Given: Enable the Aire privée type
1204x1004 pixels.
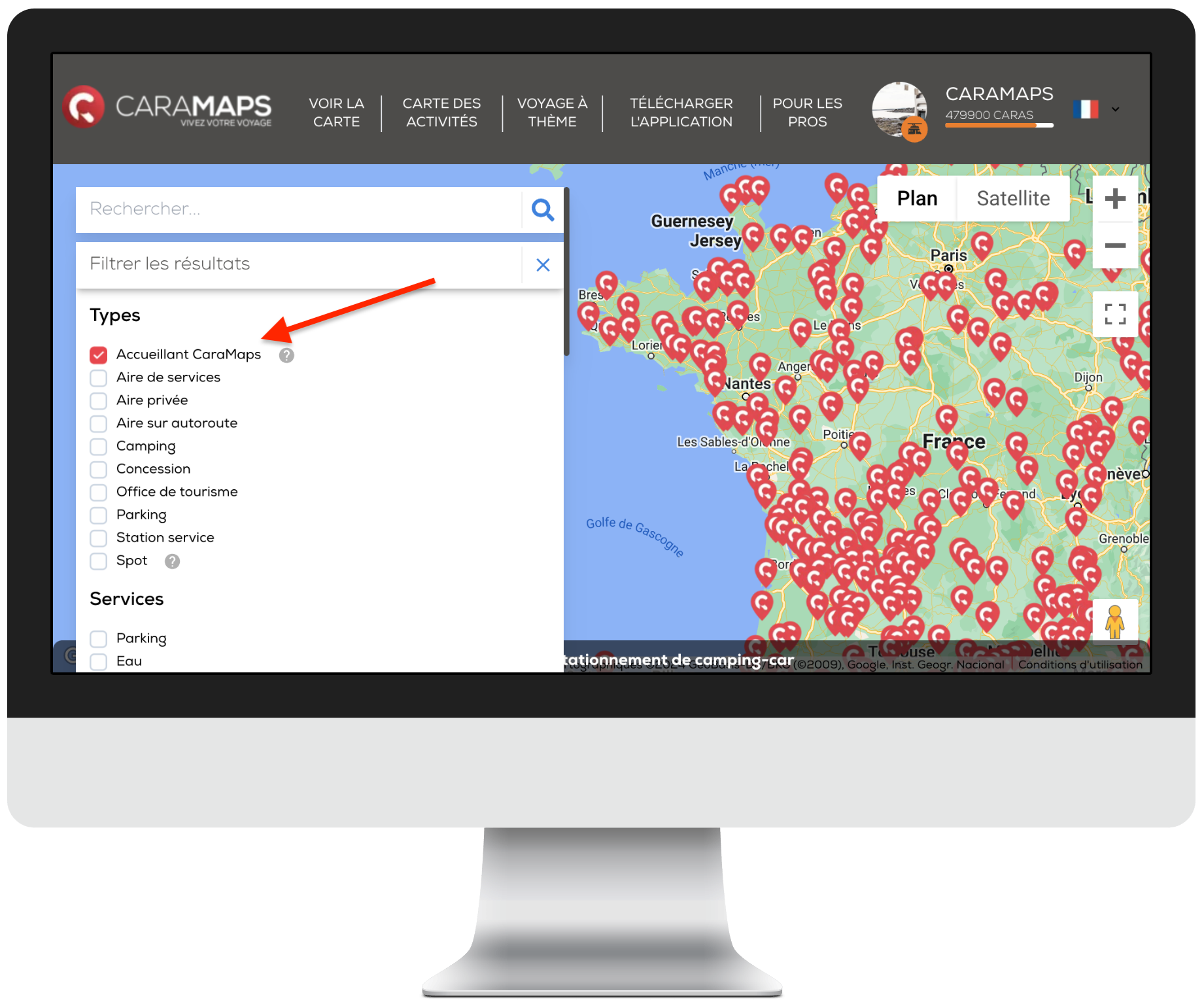Looking at the screenshot, I should (x=99, y=401).
